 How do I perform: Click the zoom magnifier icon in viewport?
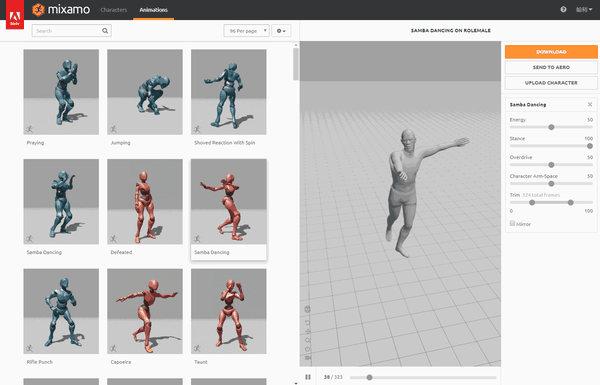(x=308, y=340)
